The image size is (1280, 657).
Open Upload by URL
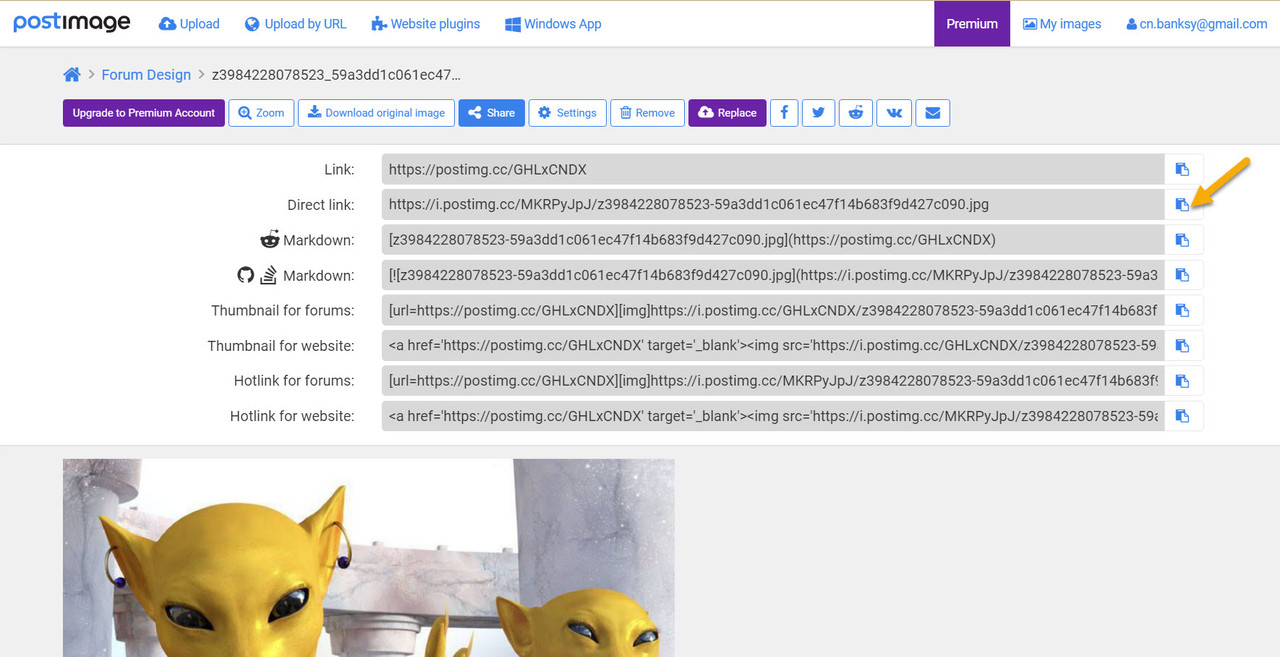point(295,24)
